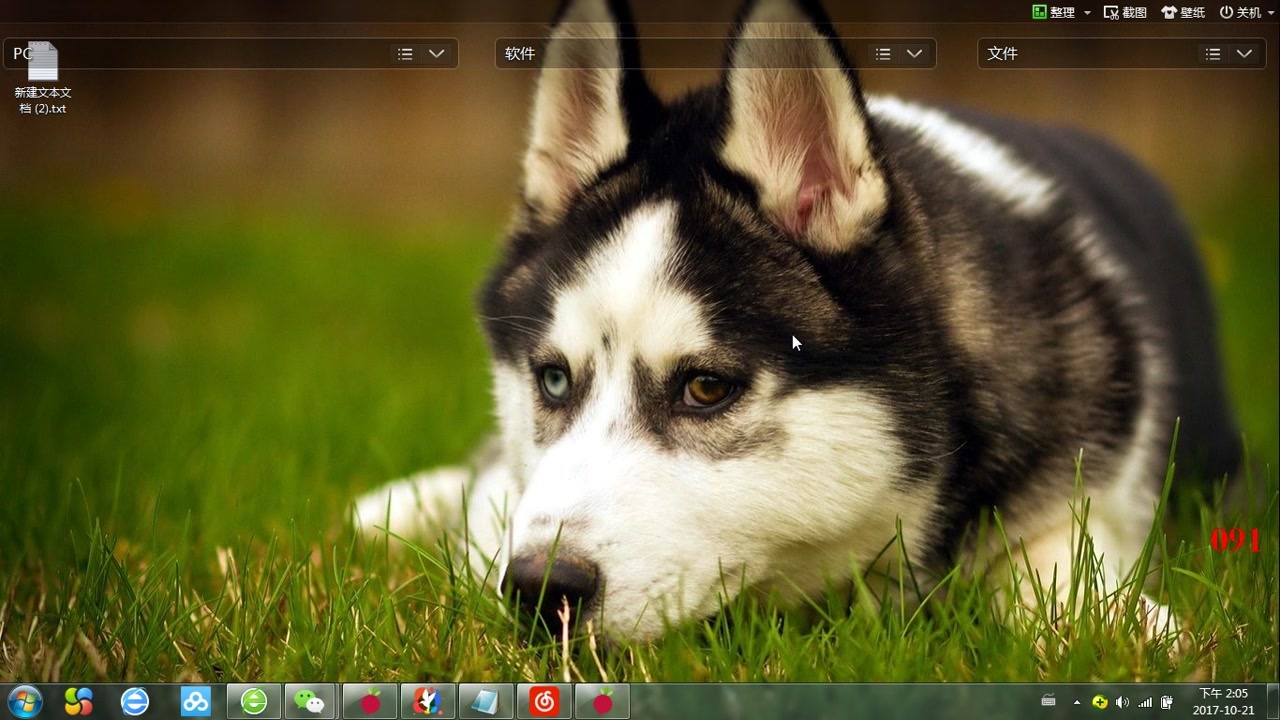Screen dimensions: 1280x720
Task: Open blue Internet Explorer taskbar icon
Action: point(135,701)
